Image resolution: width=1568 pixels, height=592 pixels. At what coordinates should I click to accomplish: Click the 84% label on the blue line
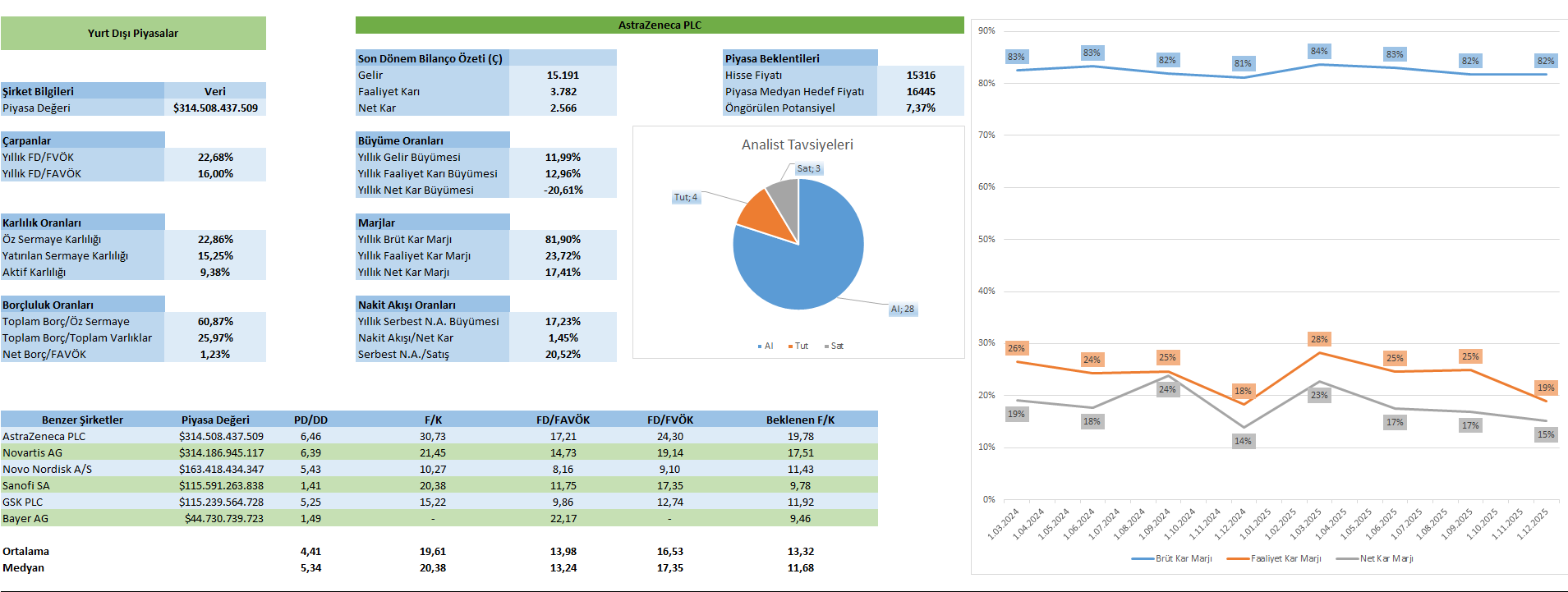[x=1319, y=51]
